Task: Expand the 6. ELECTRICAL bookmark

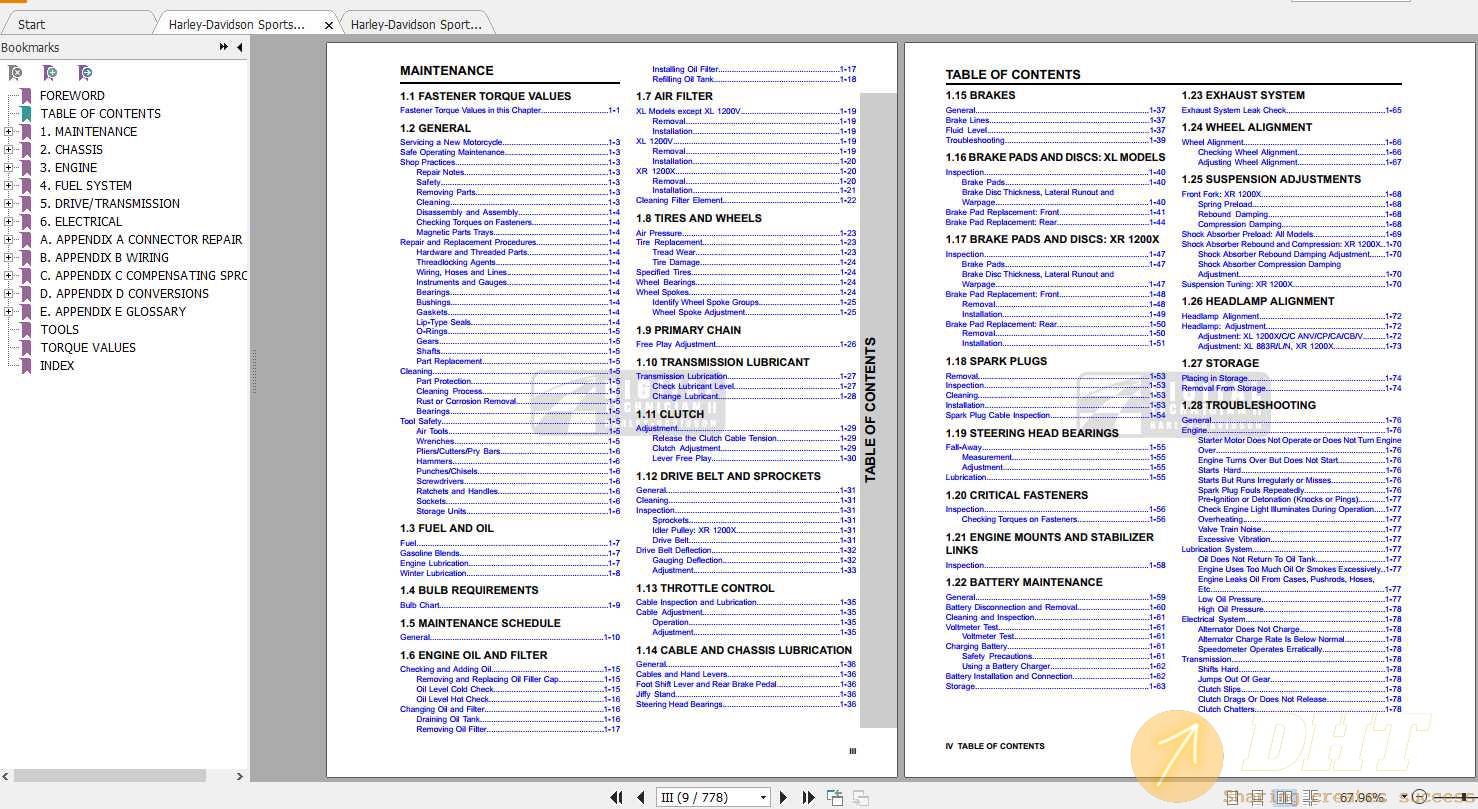Action: [x=9, y=222]
